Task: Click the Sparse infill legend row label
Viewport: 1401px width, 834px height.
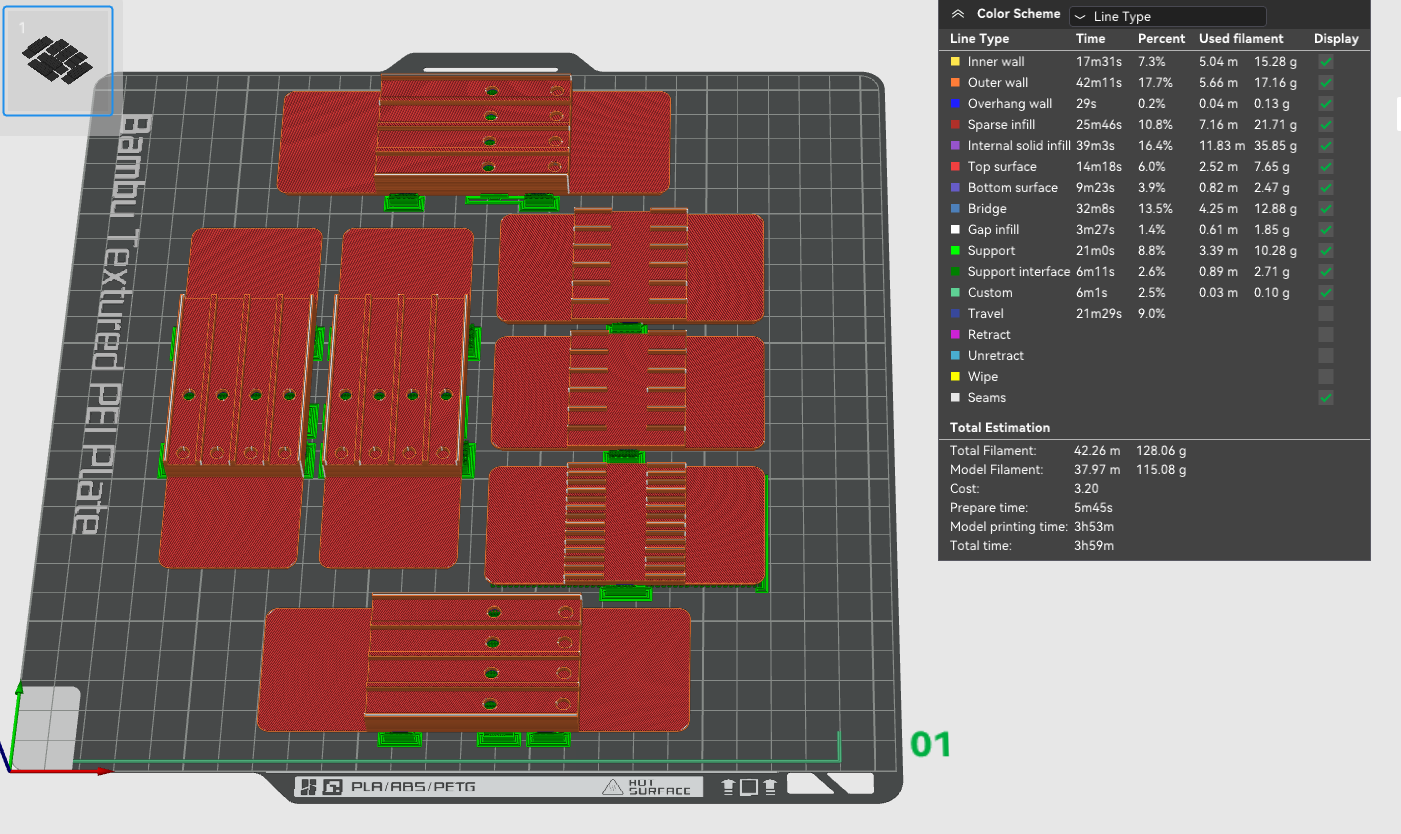Action: tap(1001, 125)
